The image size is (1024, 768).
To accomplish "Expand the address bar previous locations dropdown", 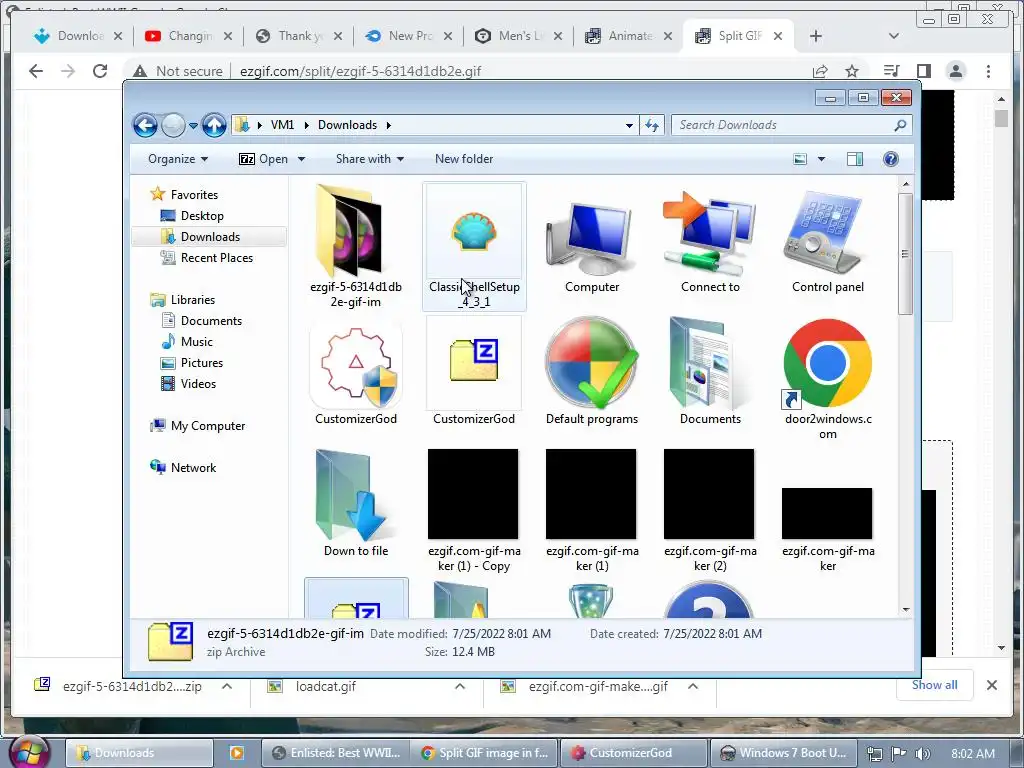I will tap(629, 125).
